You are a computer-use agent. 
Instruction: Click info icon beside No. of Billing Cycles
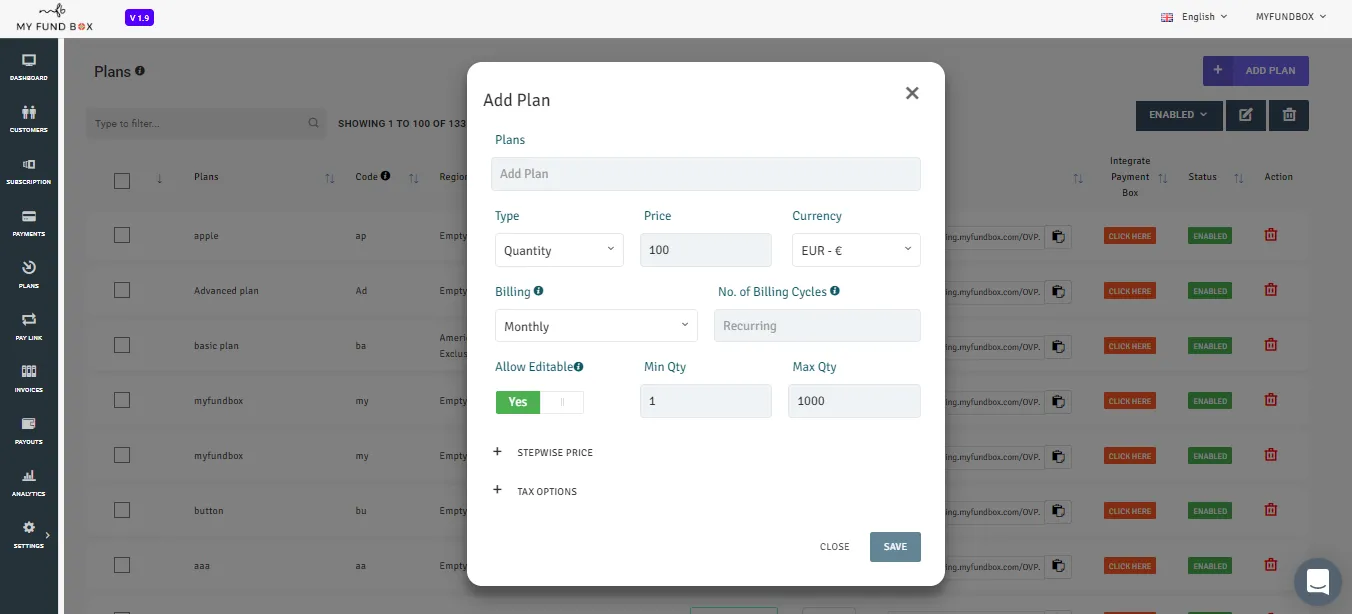click(x=835, y=291)
